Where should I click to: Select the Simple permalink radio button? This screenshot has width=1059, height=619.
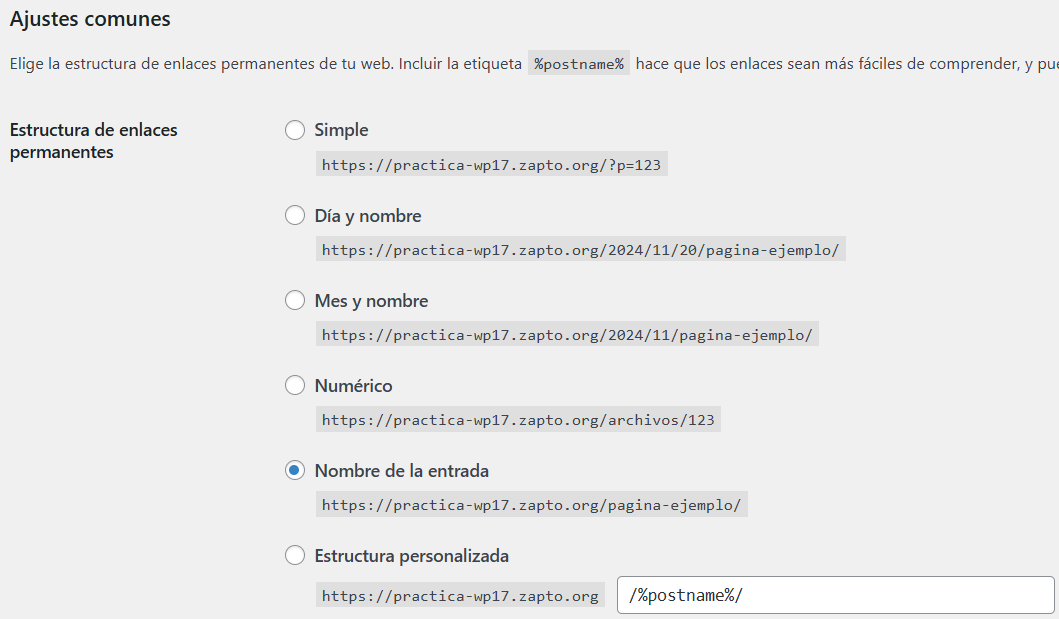(295, 130)
